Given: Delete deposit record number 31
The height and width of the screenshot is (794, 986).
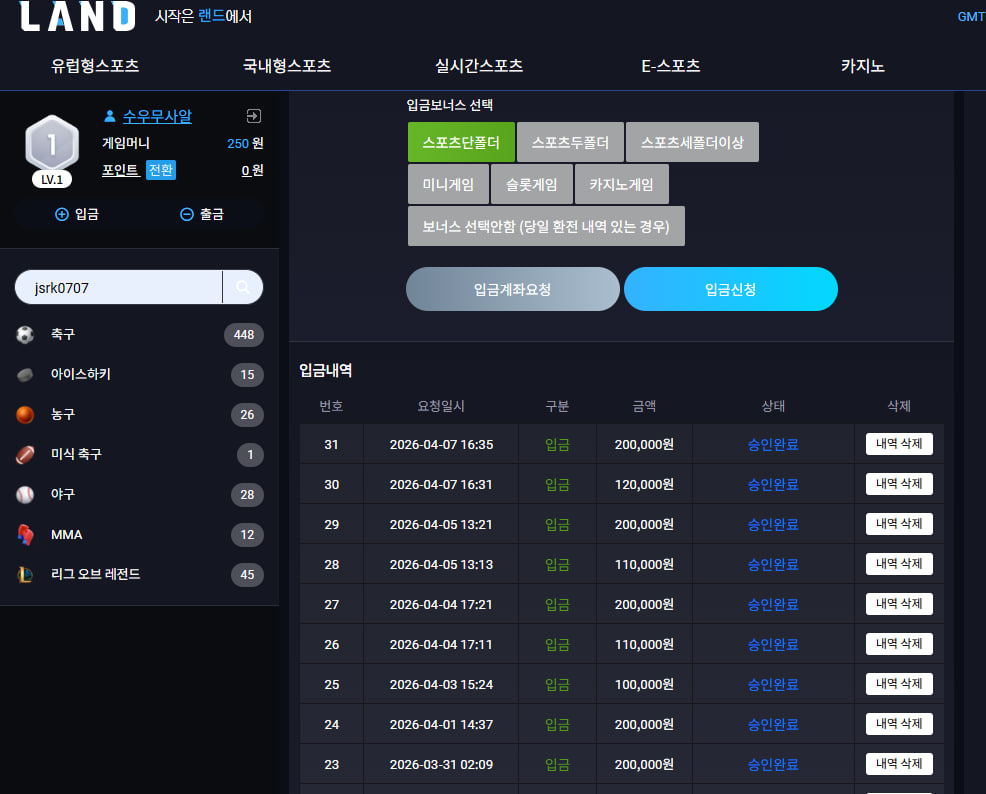Looking at the screenshot, I should pyautogui.click(x=899, y=444).
